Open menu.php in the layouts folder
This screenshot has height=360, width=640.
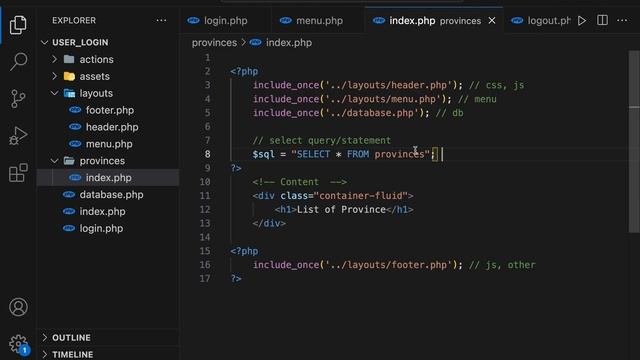pos(108,144)
